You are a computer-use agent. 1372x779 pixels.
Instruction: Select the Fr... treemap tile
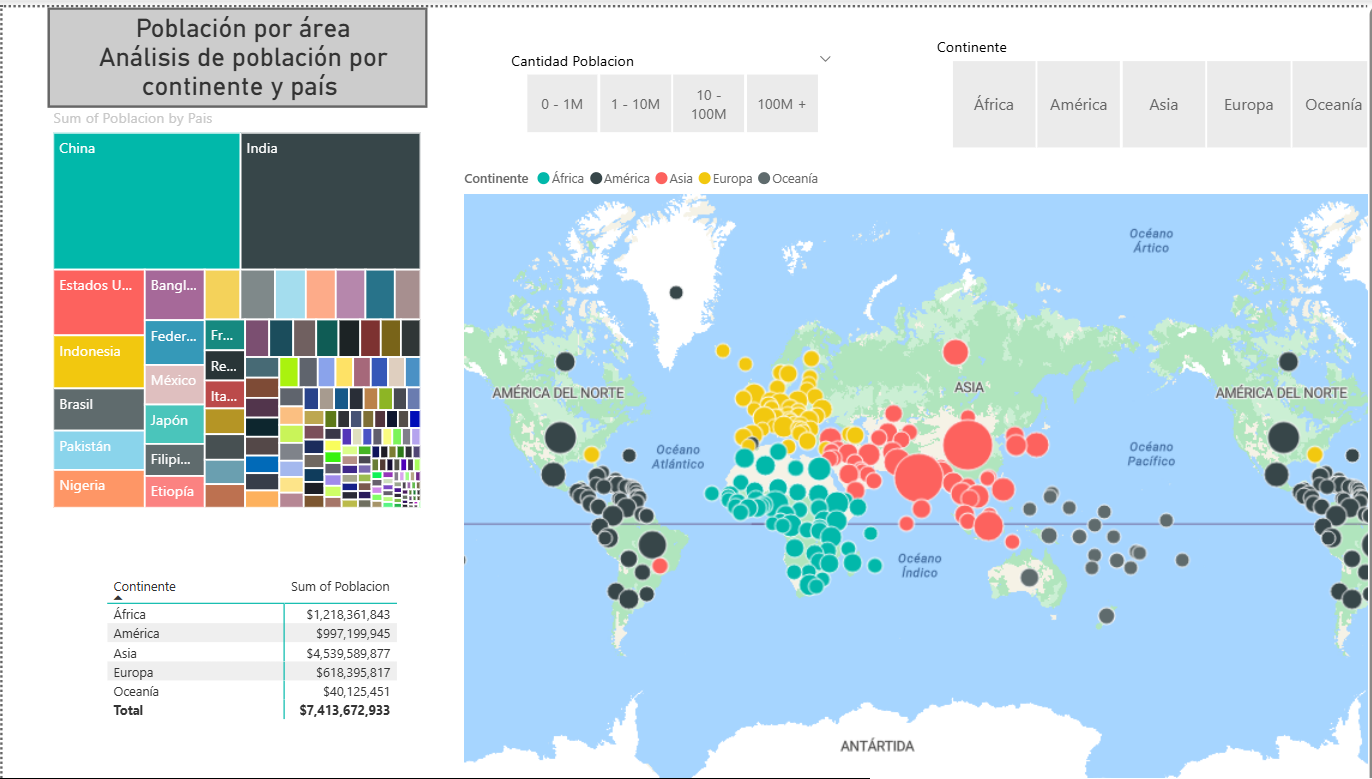(225, 336)
